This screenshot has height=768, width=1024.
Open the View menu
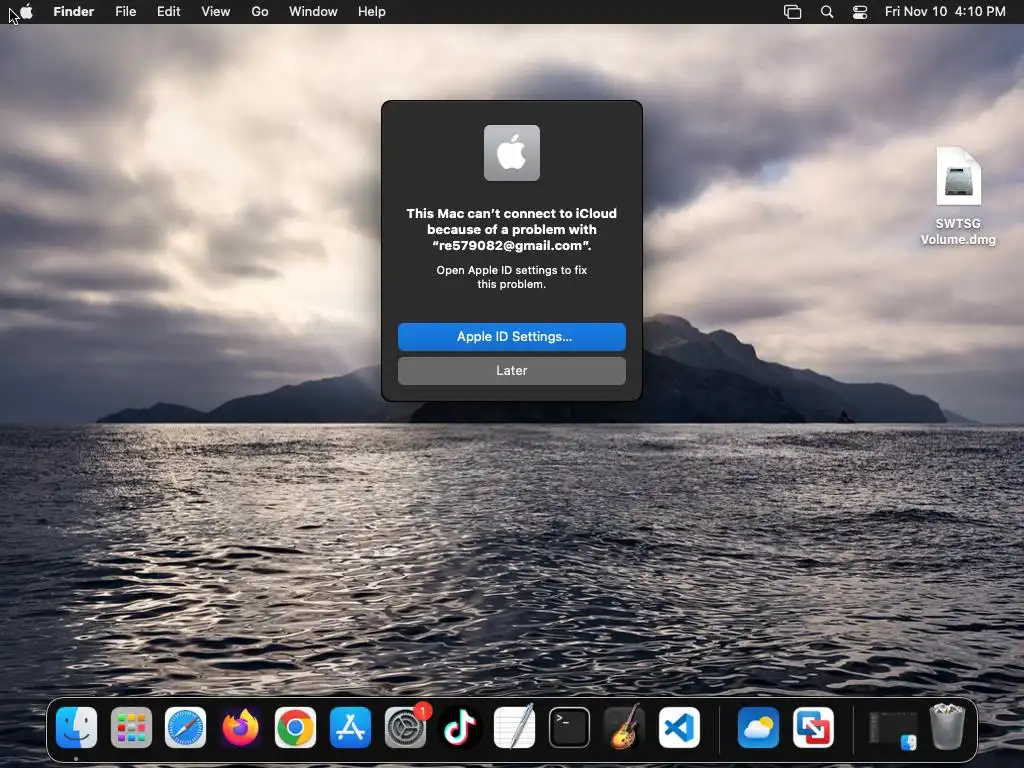tap(216, 12)
